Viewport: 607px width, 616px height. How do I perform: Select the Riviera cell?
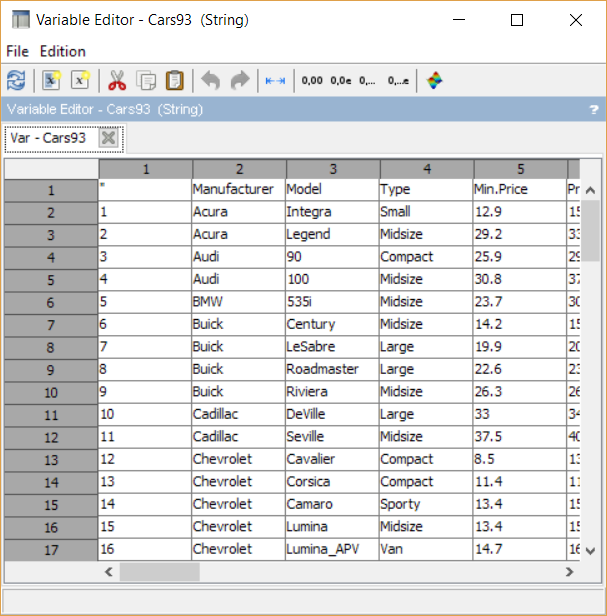pos(332,392)
